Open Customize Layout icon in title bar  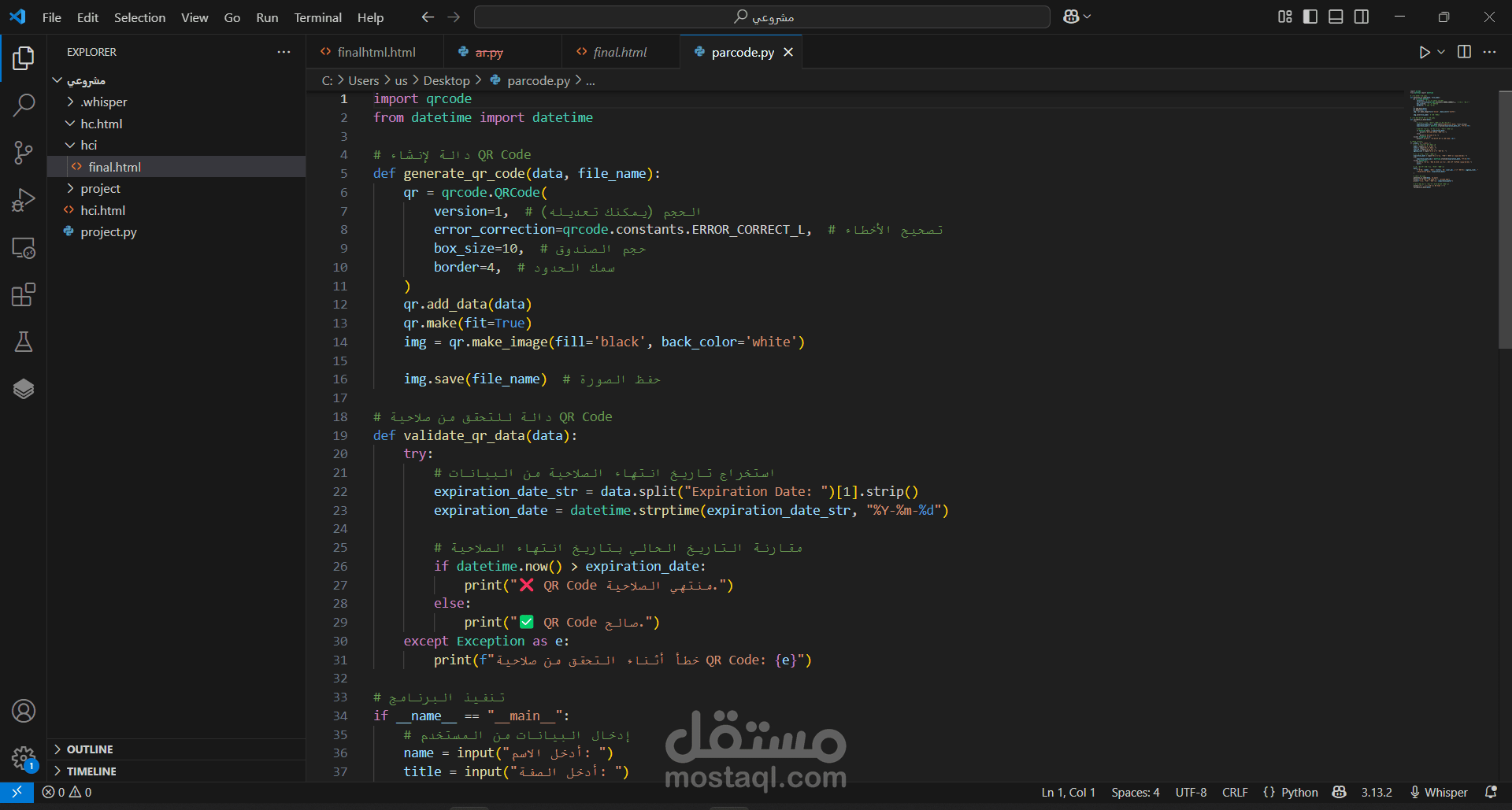pyautogui.click(x=1285, y=17)
